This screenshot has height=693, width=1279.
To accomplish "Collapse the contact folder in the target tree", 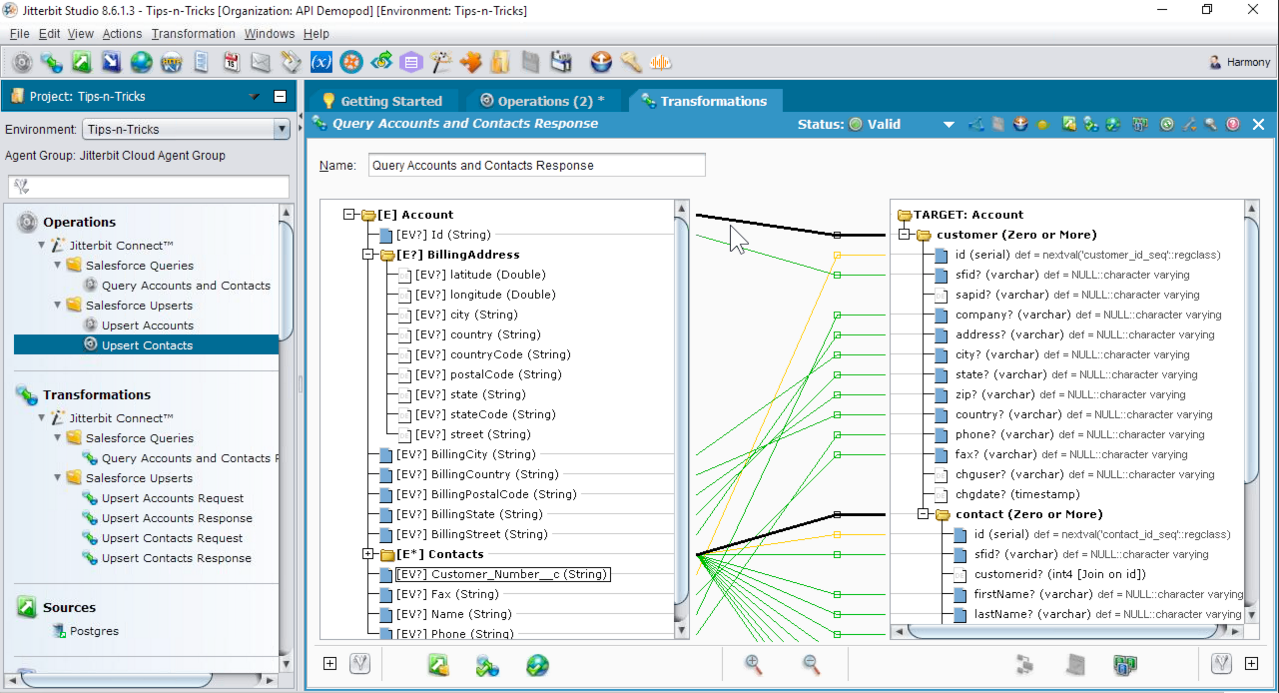I will tap(923, 515).
